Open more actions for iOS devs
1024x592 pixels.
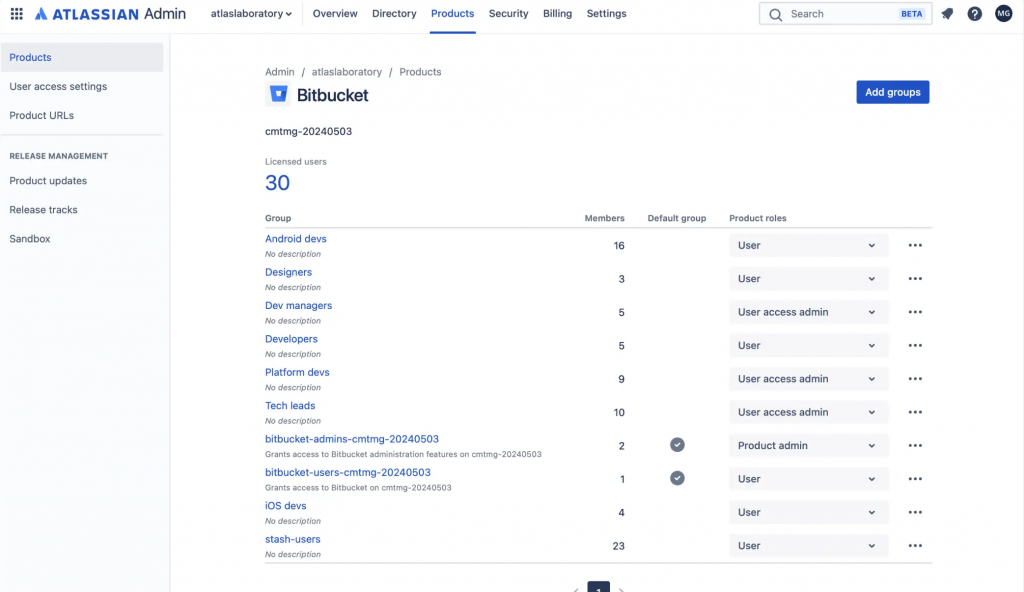coord(915,512)
